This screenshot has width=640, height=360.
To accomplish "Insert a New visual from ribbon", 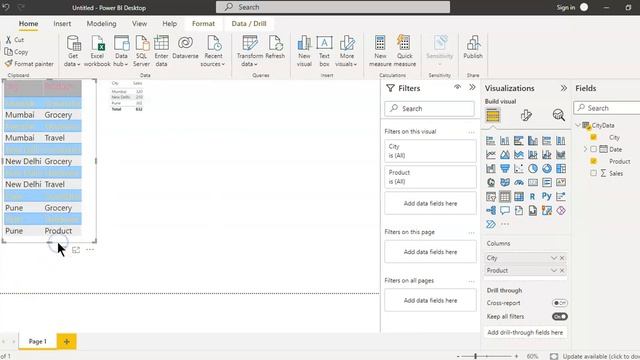I will coord(304,51).
